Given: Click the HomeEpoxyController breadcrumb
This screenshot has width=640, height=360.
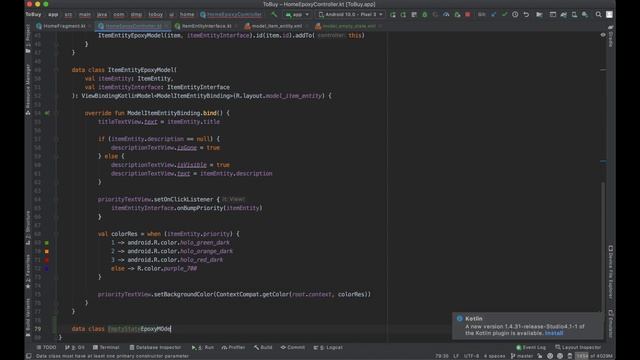Looking at the screenshot, I should [231, 14].
